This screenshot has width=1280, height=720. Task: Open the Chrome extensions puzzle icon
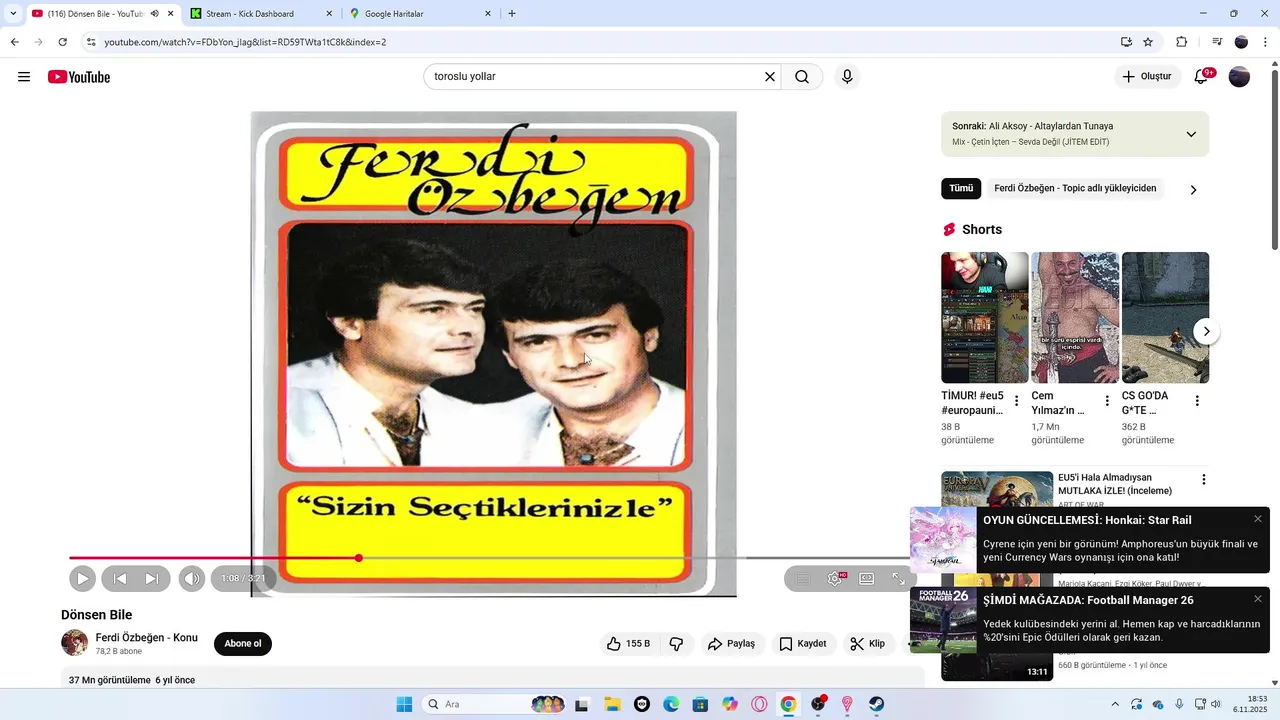pyautogui.click(x=1181, y=42)
